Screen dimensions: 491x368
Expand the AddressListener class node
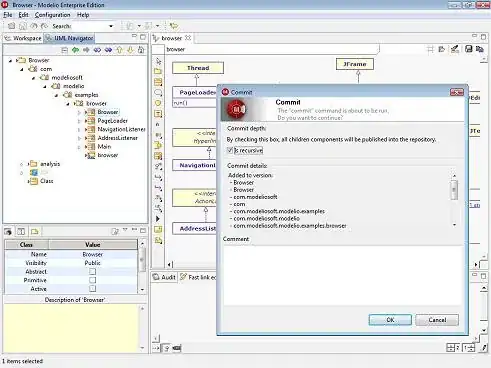tap(79, 138)
